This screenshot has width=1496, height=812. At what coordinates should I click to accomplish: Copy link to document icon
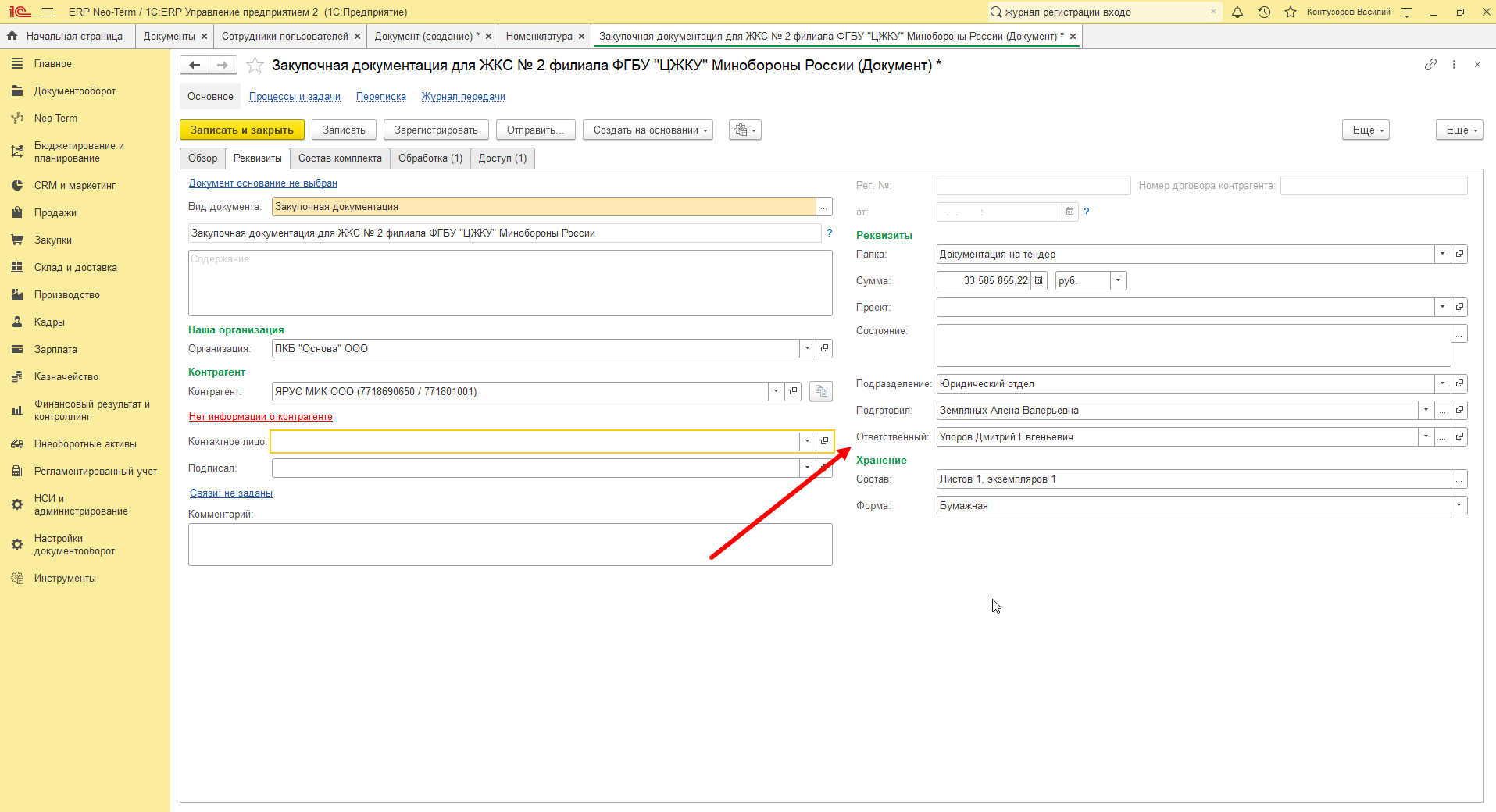(1430, 65)
